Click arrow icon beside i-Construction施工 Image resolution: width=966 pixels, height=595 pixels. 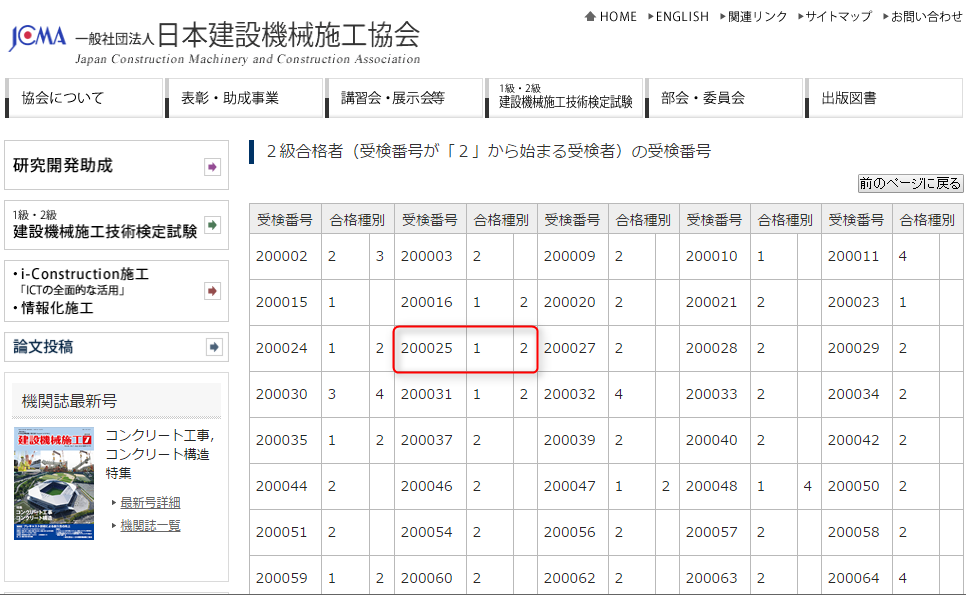click(x=212, y=291)
